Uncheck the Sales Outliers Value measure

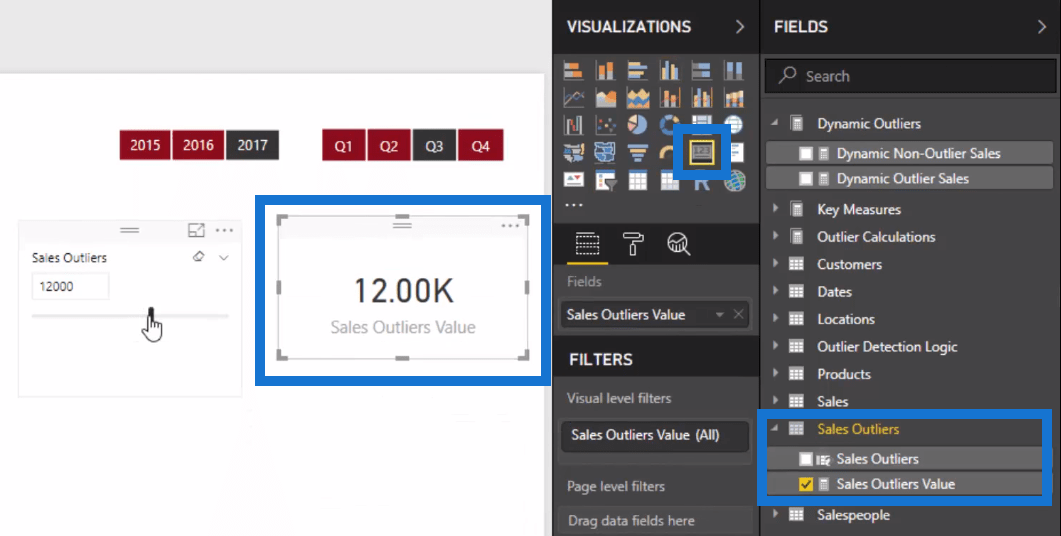click(805, 484)
